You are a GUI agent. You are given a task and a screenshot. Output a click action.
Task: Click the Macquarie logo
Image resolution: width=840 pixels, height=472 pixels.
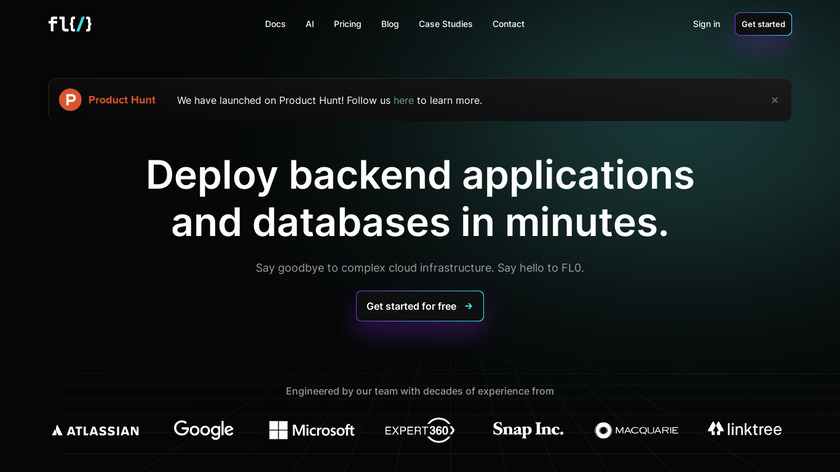click(x=636, y=430)
